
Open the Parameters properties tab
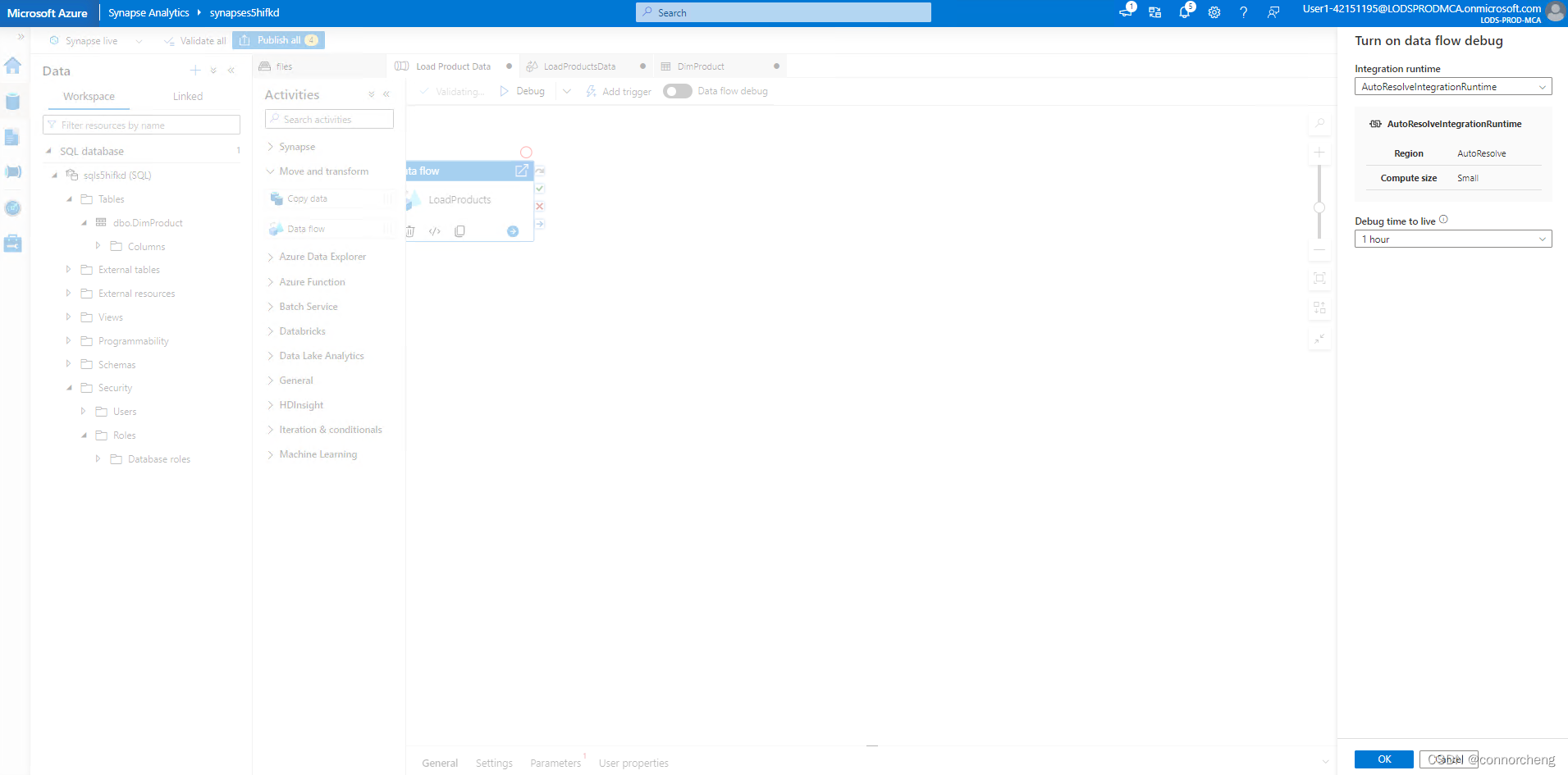555,763
